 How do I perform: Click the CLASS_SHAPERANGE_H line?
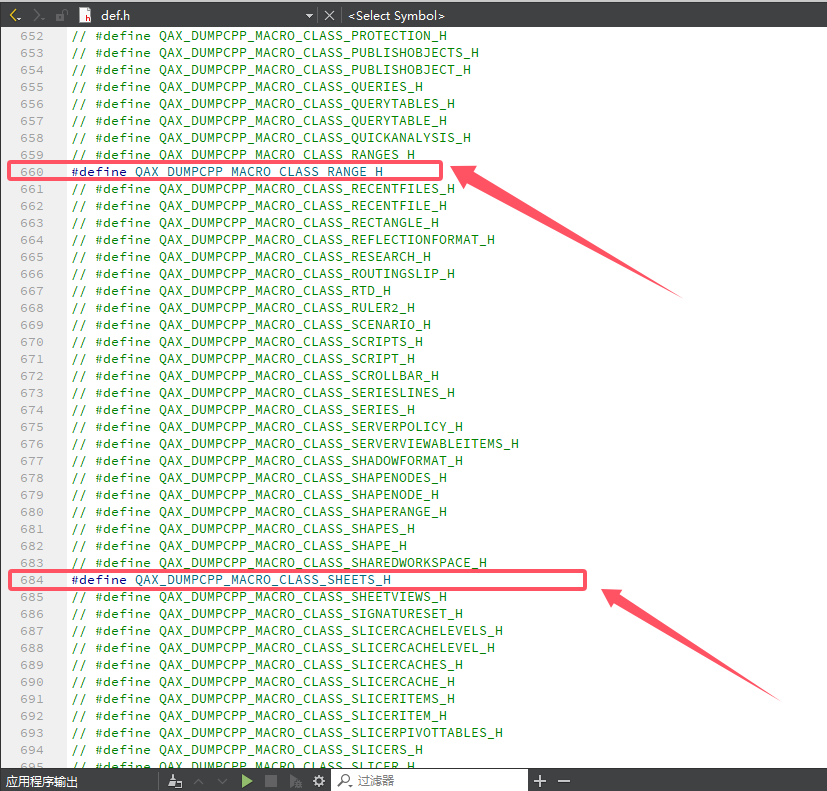point(259,512)
